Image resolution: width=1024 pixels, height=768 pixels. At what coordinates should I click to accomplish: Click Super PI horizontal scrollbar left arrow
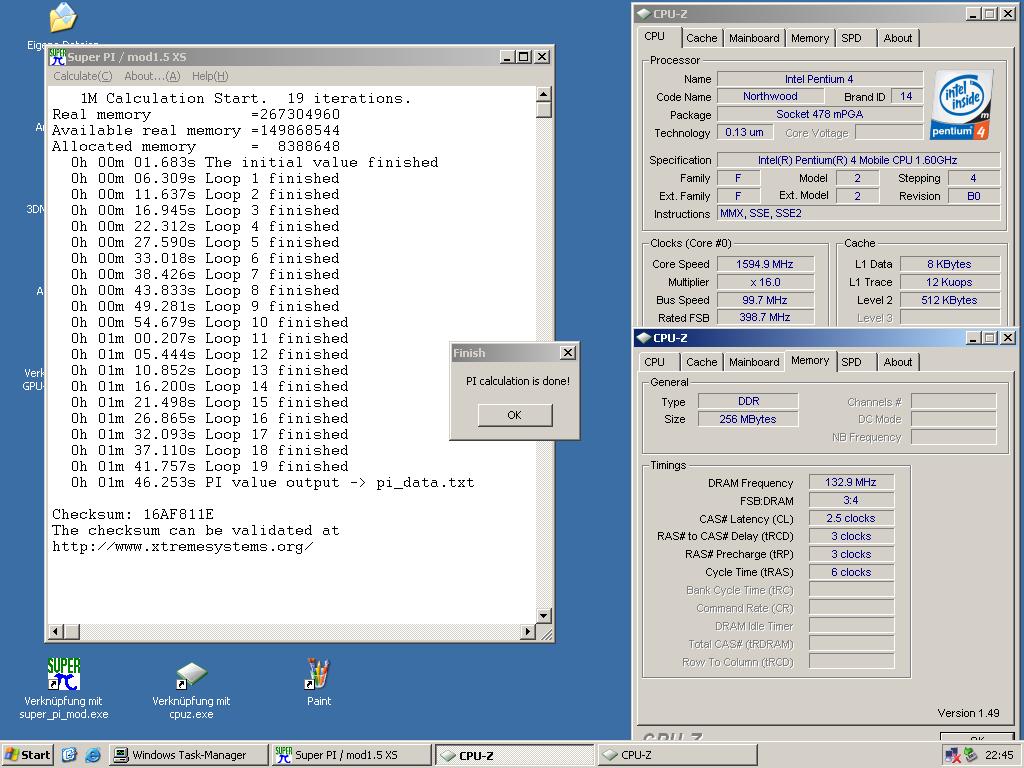56,631
